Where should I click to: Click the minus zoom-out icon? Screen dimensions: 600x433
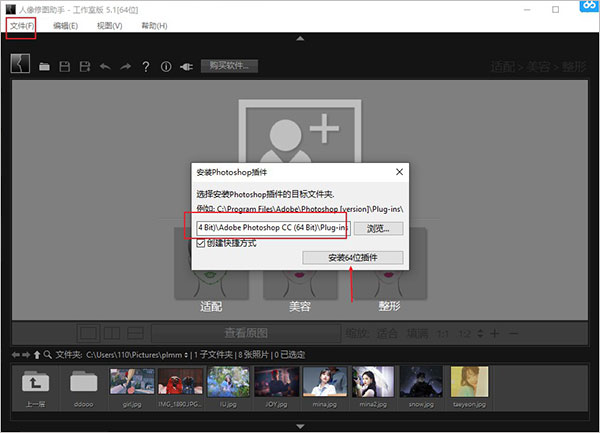[x=514, y=334]
